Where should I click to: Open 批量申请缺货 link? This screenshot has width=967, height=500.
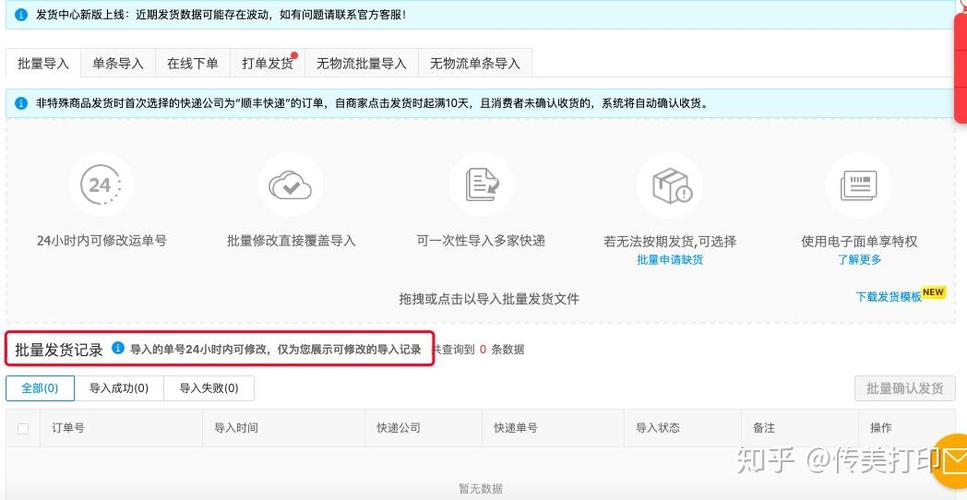coord(670,260)
